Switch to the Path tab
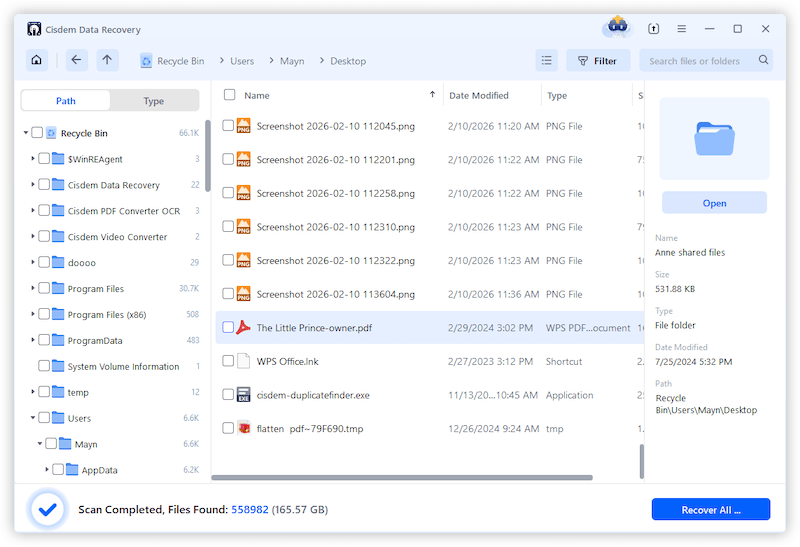Screen dimensions: 800x547 tap(66, 101)
